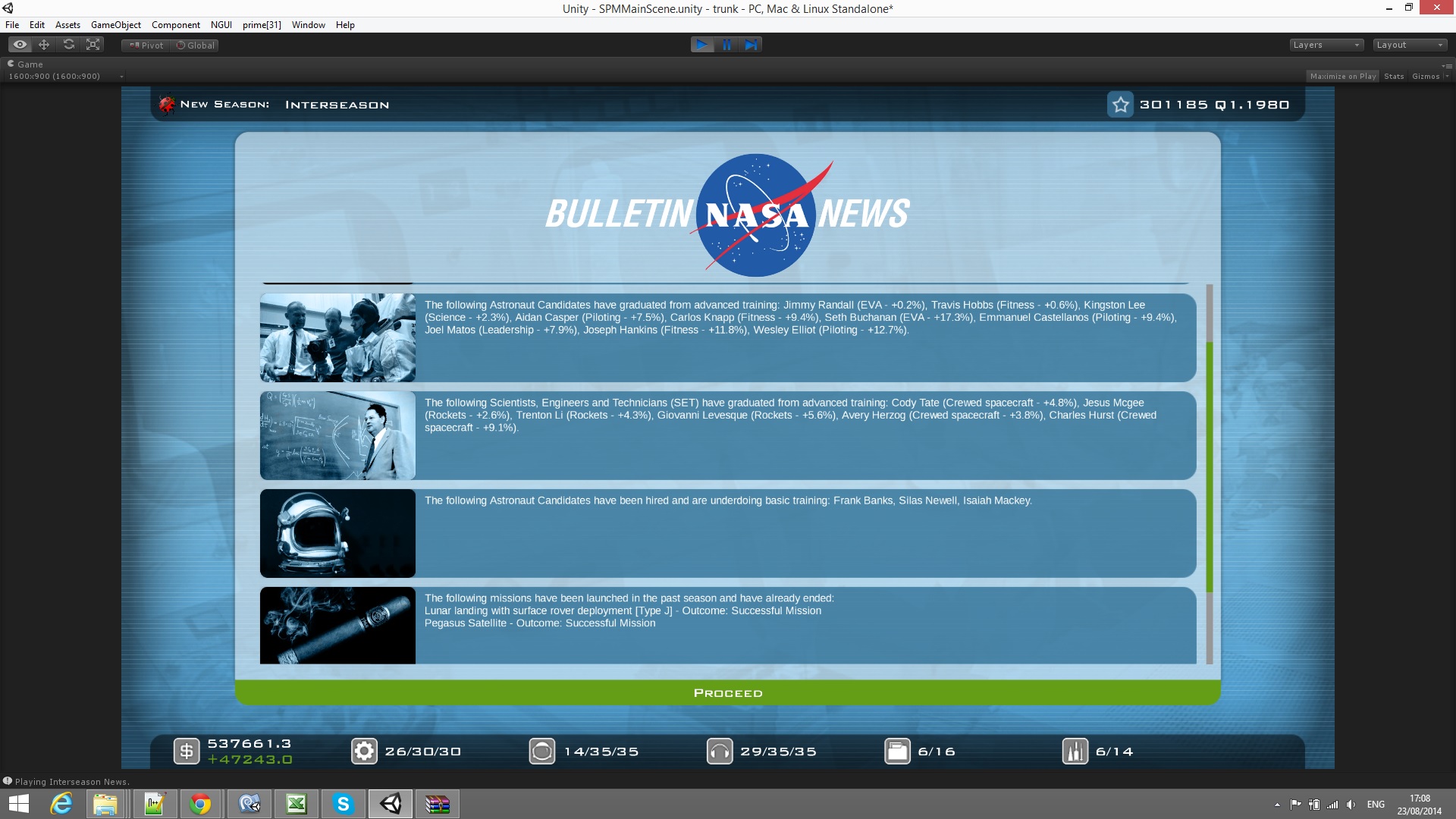Click the star prestige icon
This screenshot has height=819, width=1456.
coord(1121,105)
